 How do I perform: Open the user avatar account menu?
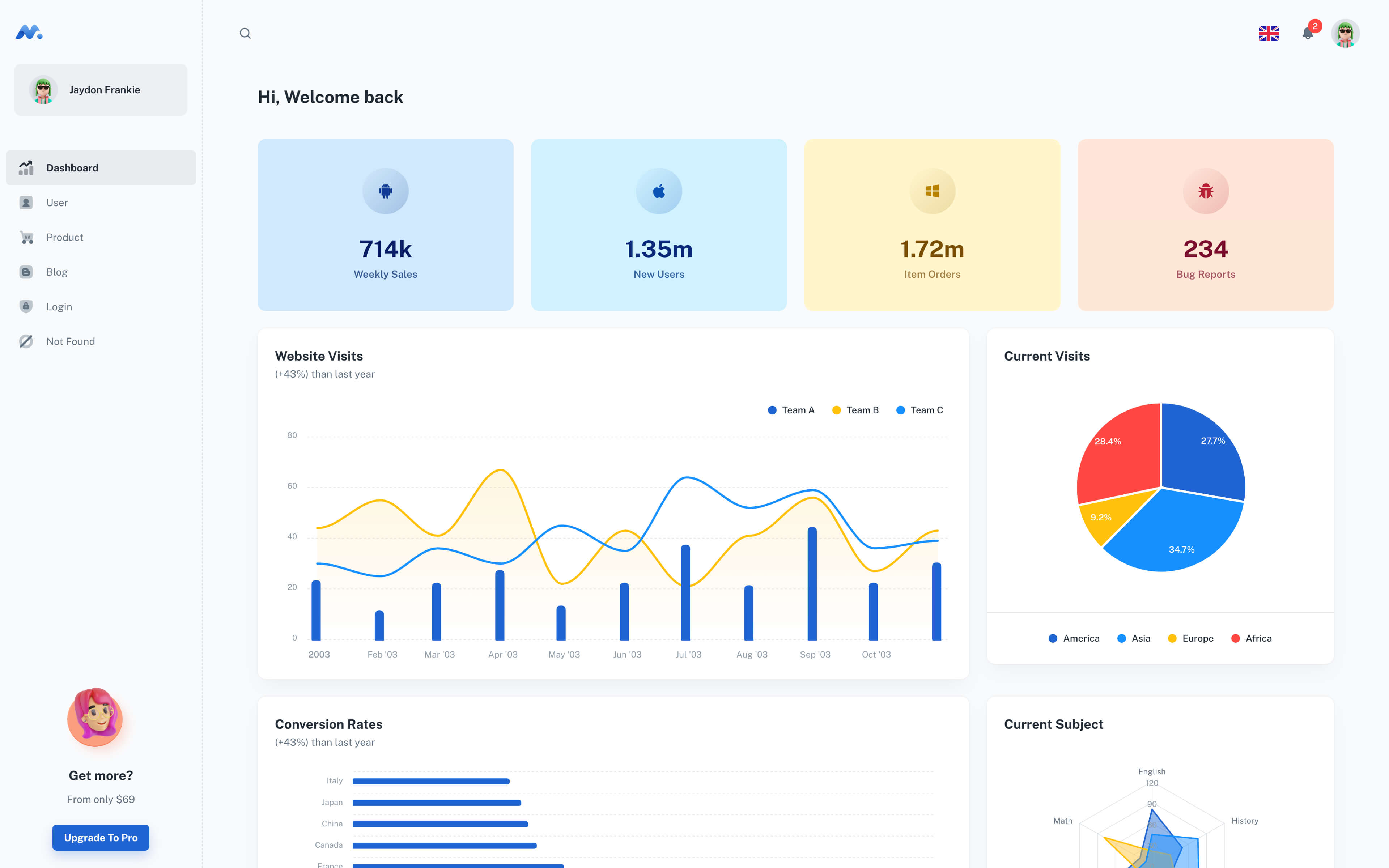tap(1345, 33)
